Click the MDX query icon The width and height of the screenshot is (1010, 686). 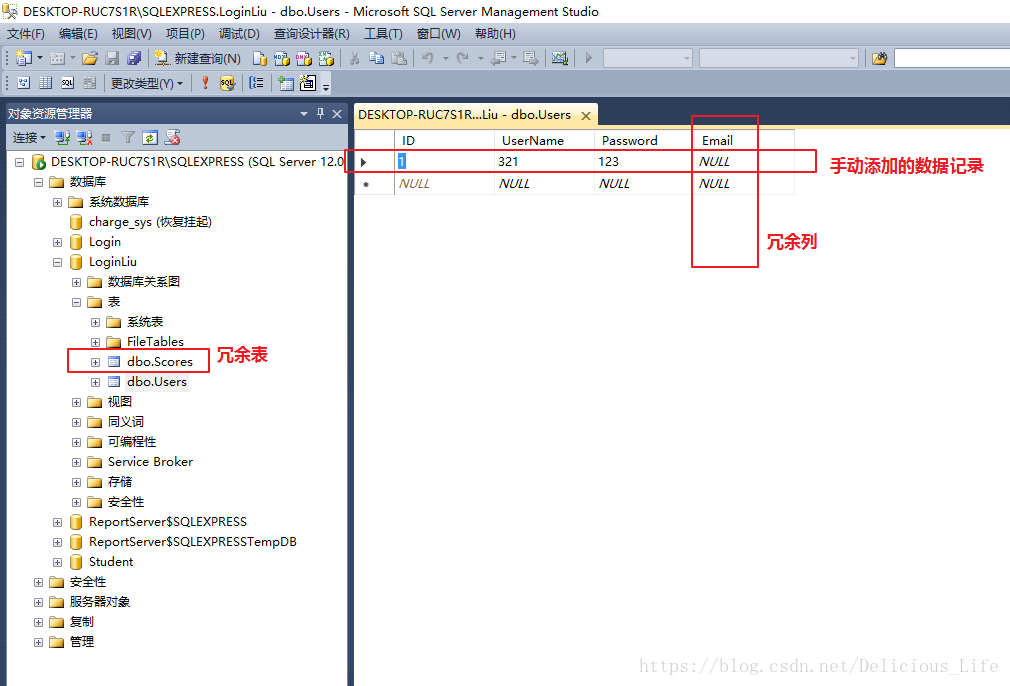tap(281, 58)
